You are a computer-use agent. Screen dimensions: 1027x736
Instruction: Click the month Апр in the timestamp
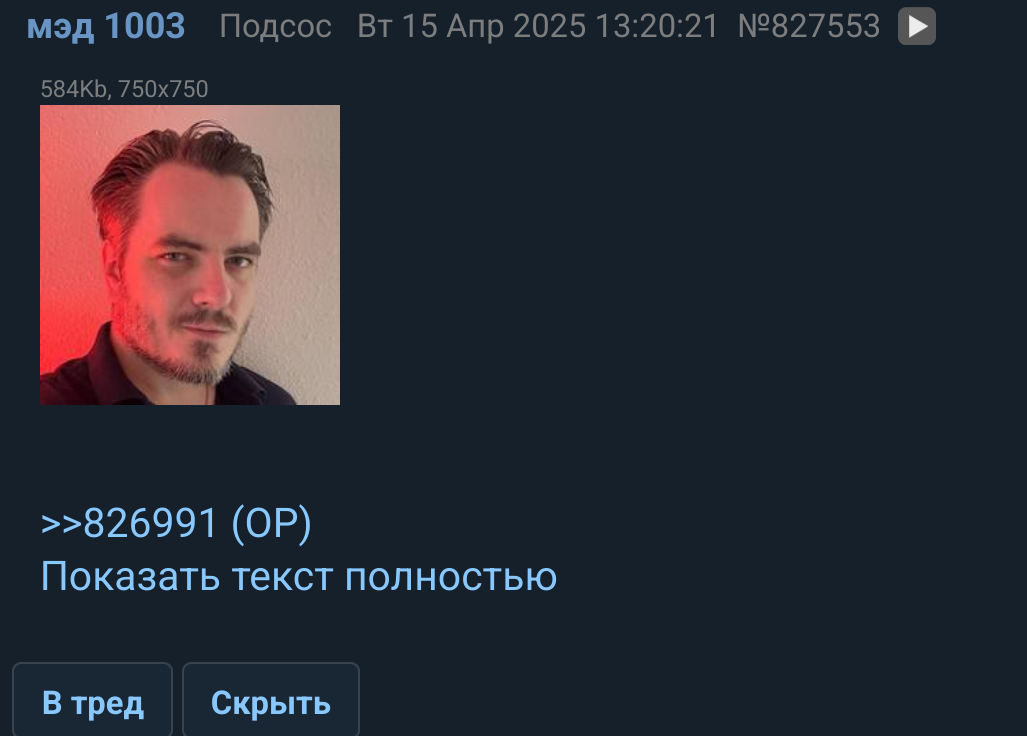pos(477,28)
